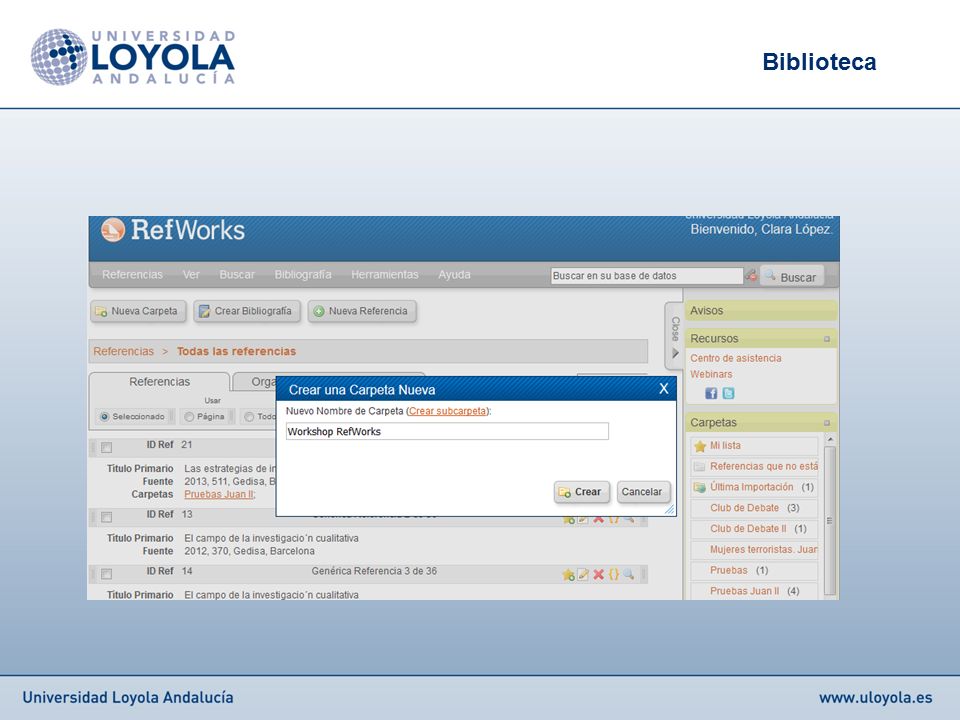
Task: View reference 14 with magnifier icon
Action: [x=628, y=574]
